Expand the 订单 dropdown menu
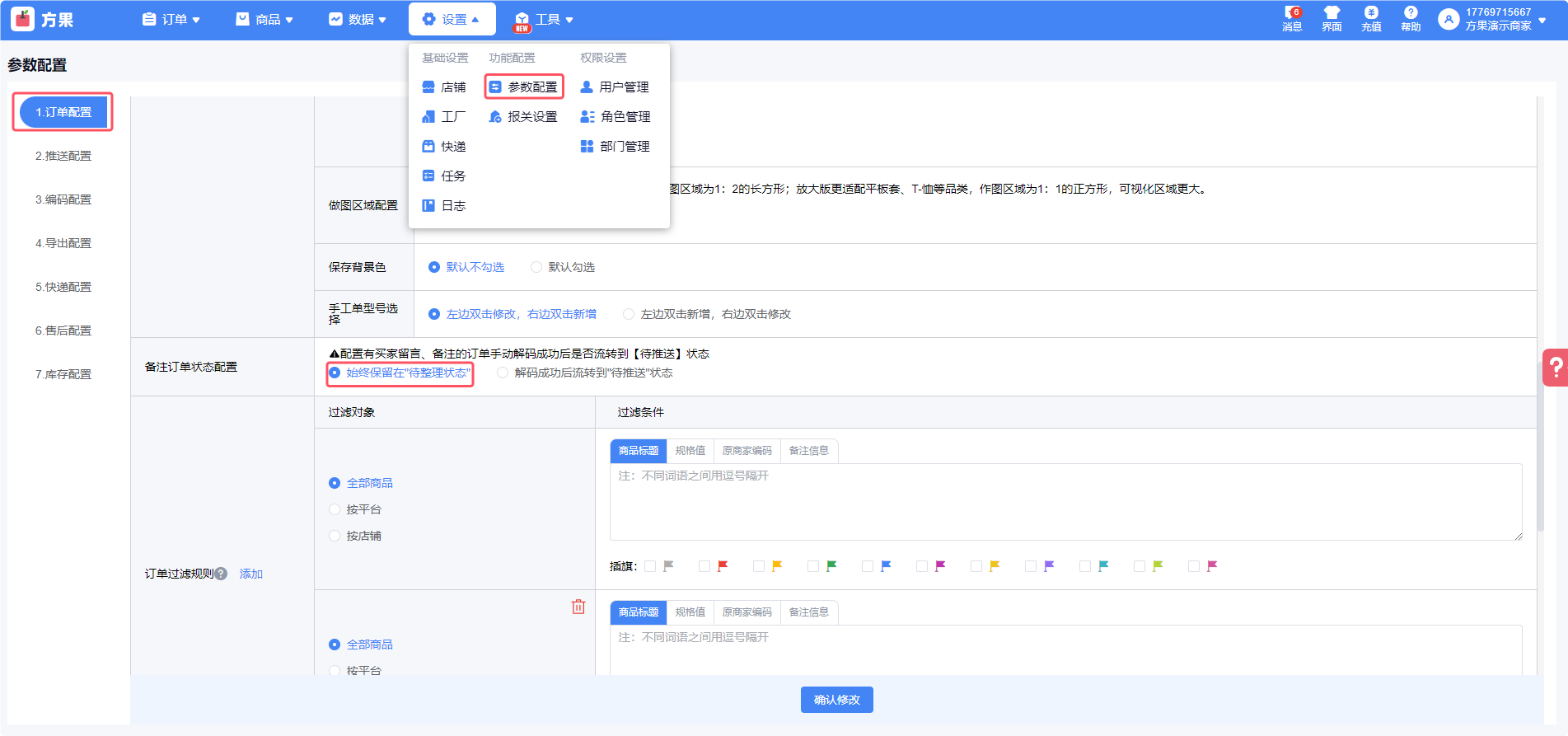The image size is (1568, 736). (x=171, y=19)
